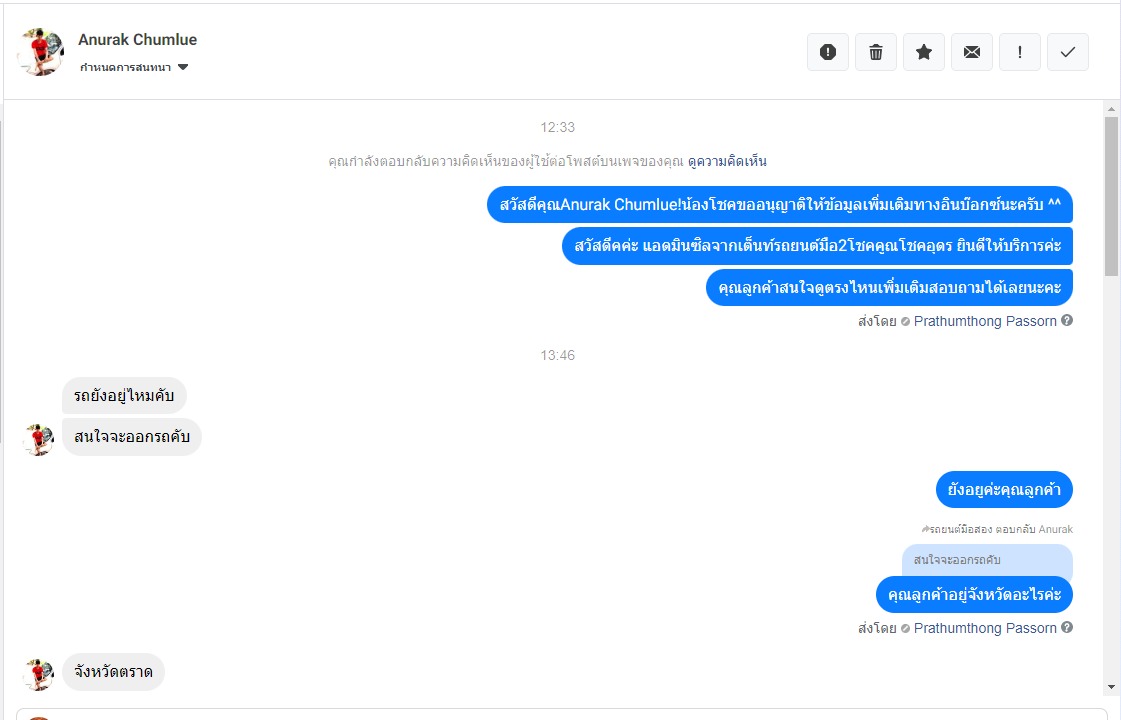Click help icon beside lower Prathumthong Passorn
1121x720 pixels.
coord(1067,627)
